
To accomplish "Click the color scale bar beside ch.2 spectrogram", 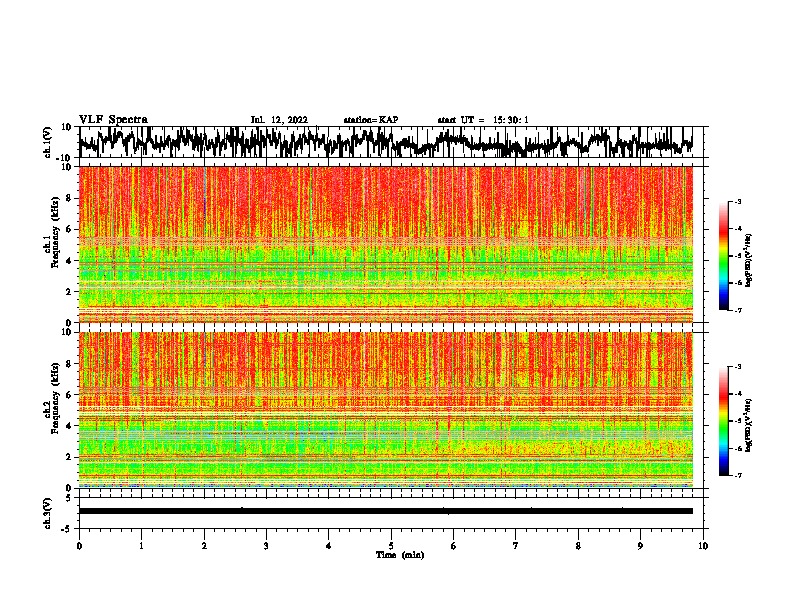I will coord(723,421).
